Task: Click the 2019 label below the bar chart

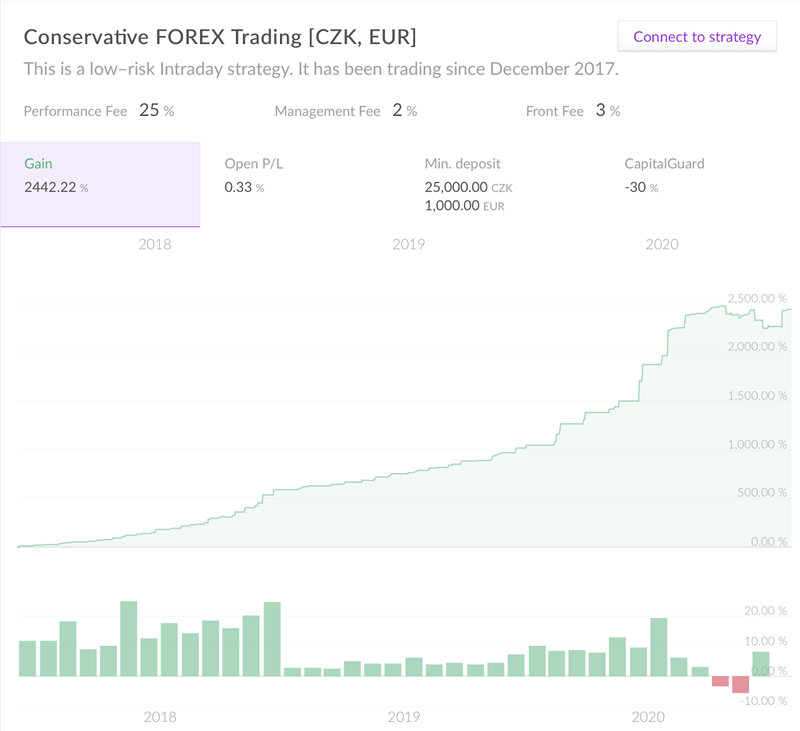Action: (404, 717)
